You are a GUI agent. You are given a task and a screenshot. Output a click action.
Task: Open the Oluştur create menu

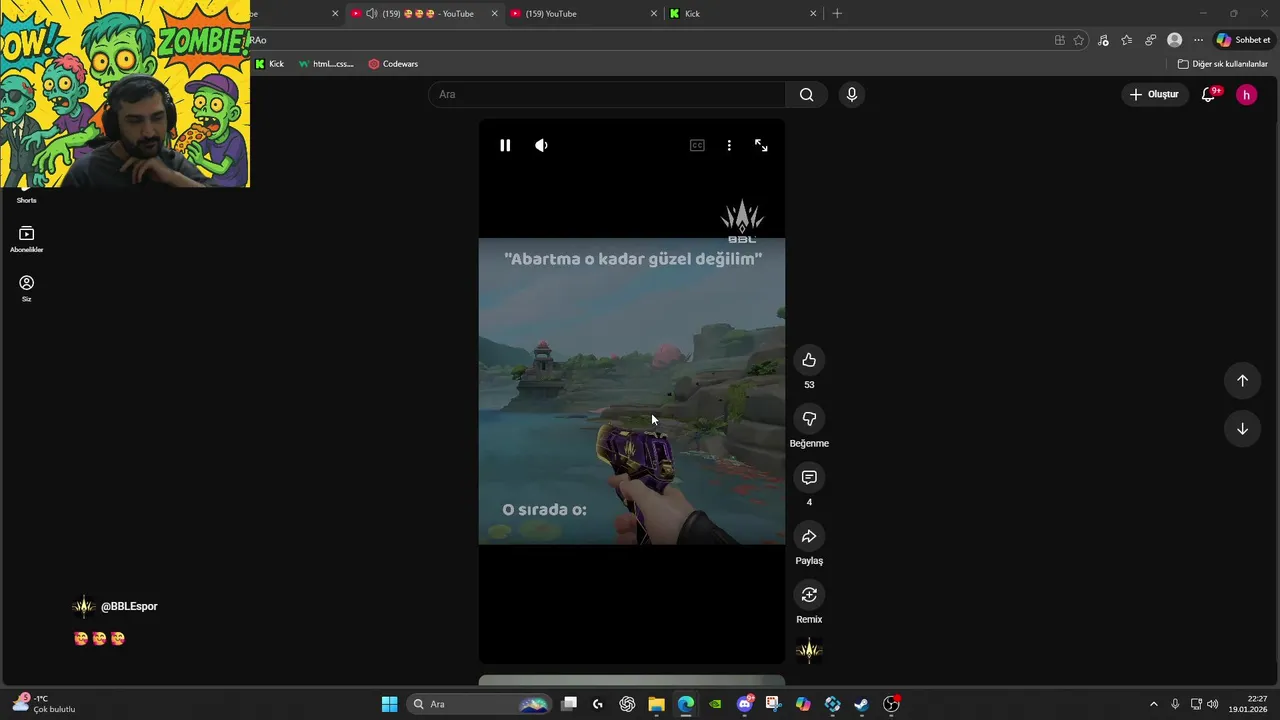pyautogui.click(x=1154, y=94)
